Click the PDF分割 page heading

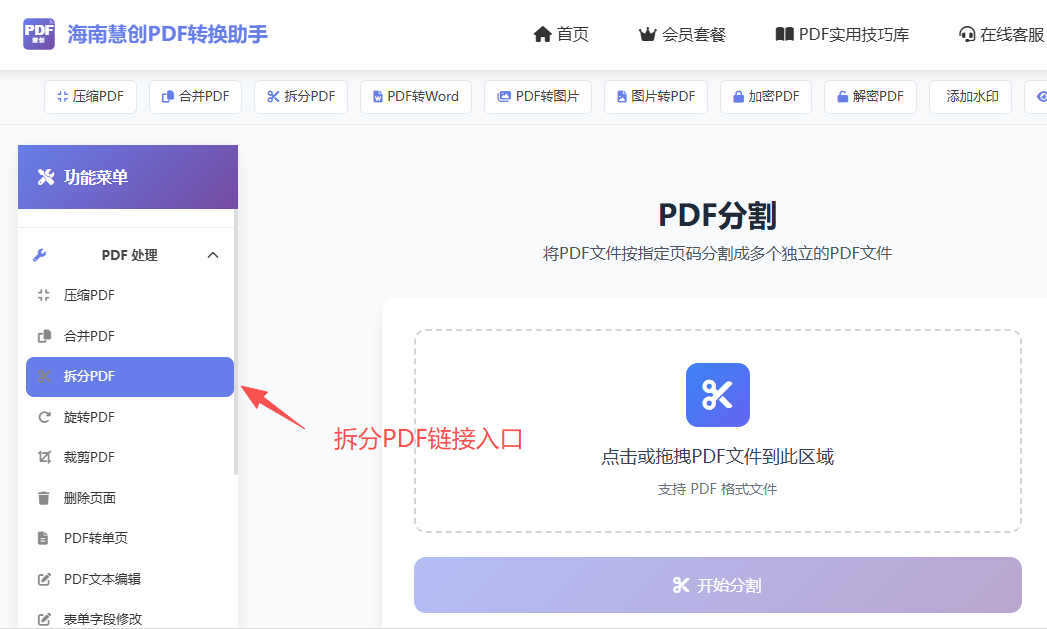pos(718,216)
